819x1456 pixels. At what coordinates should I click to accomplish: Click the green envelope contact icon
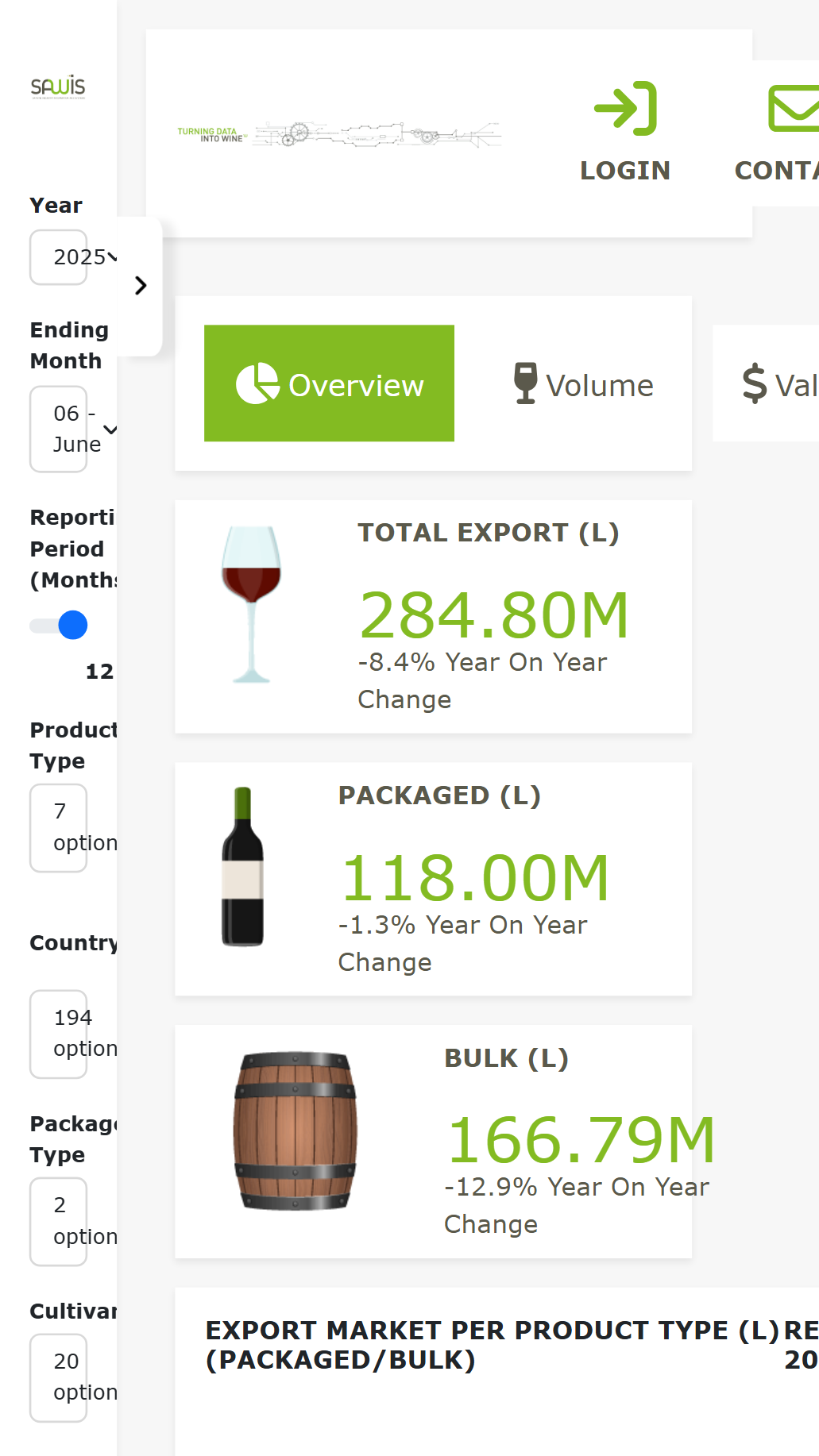[x=794, y=108]
